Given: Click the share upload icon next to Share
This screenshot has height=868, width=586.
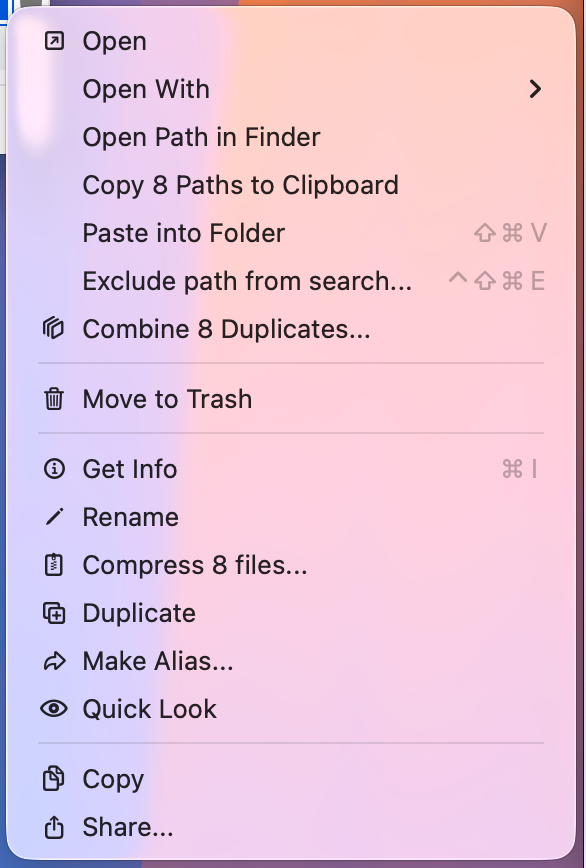Looking at the screenshot, I should tap(53, 827).
